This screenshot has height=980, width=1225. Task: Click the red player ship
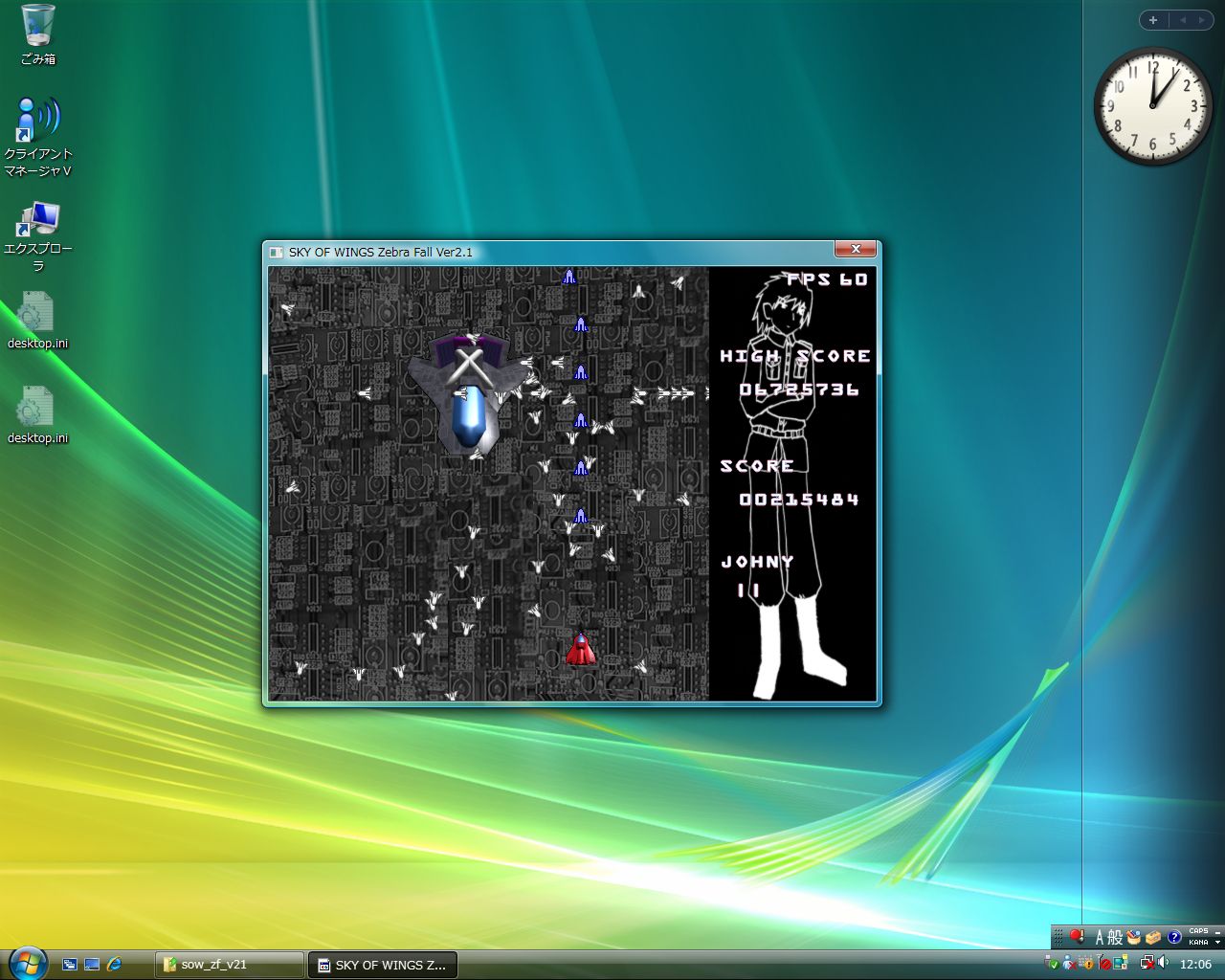click(x=580, y=648)
